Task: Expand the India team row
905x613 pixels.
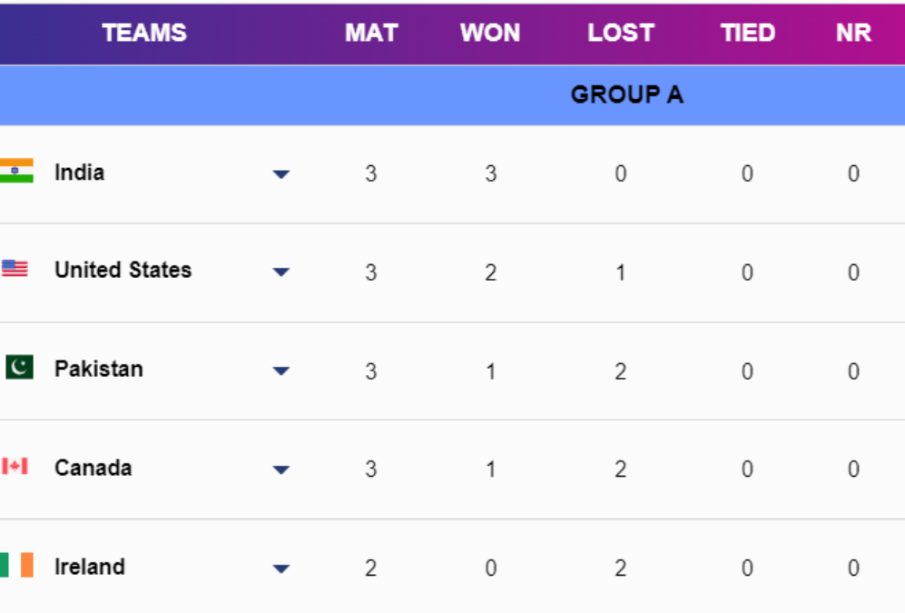Action: coord(281,174)
